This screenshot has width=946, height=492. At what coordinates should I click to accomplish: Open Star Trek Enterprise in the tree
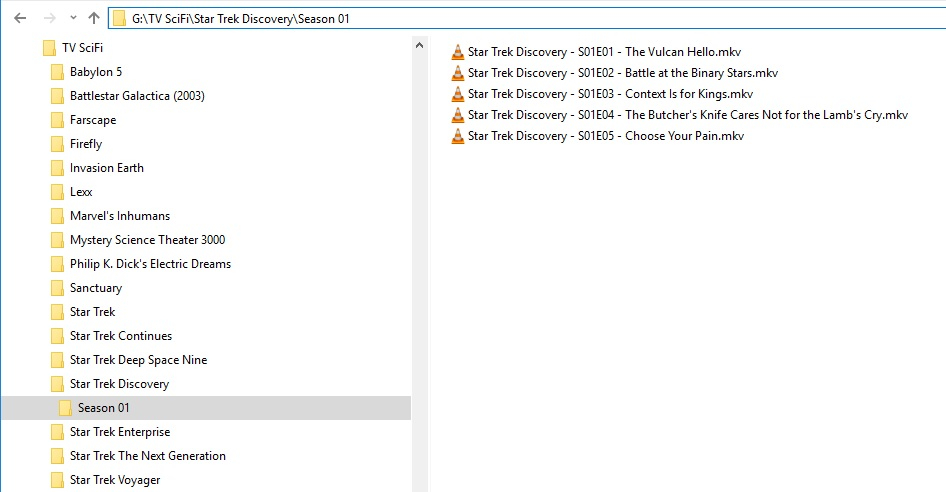(x=120, y=432)
